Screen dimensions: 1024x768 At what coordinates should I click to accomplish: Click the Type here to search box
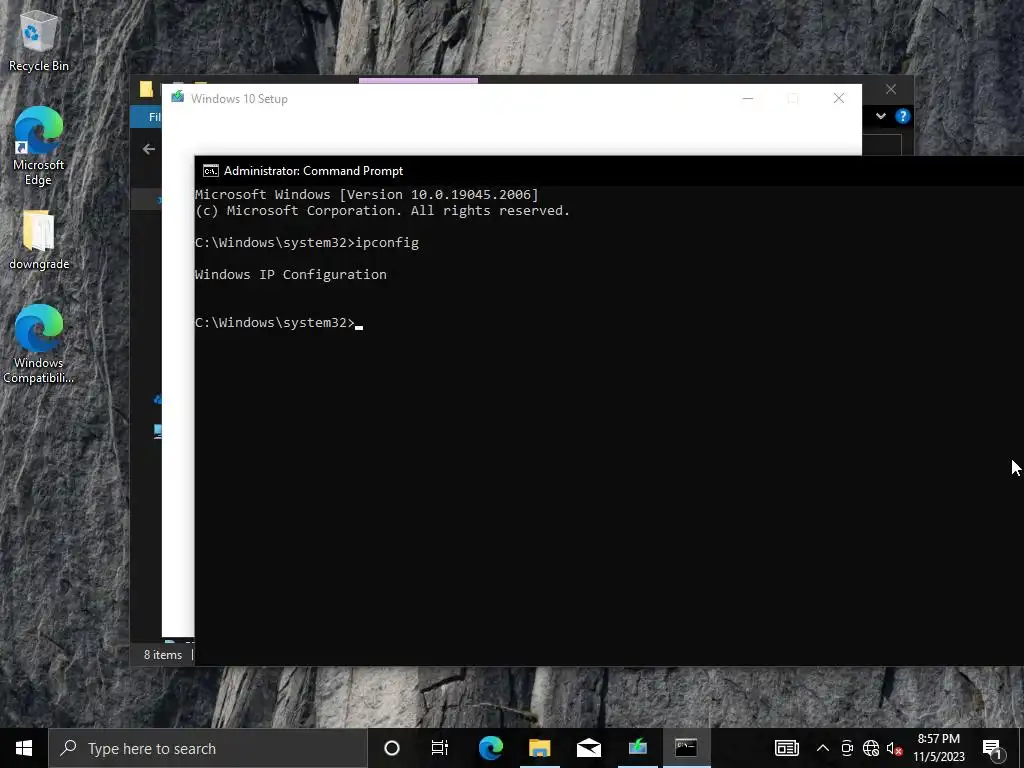click(208, 748)
